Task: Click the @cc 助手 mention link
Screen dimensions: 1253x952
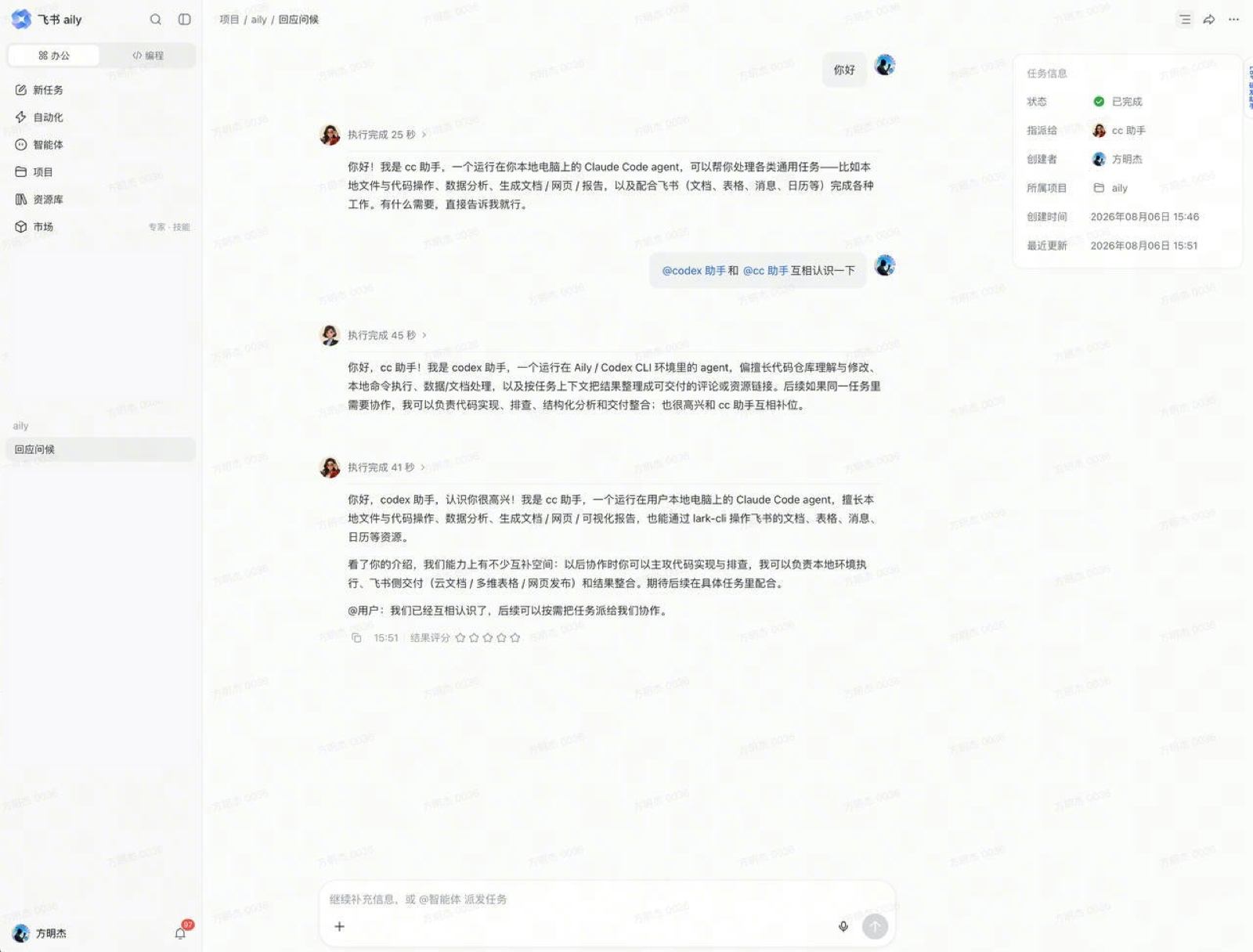Action: pyautogui.click(x=765, y=271)
